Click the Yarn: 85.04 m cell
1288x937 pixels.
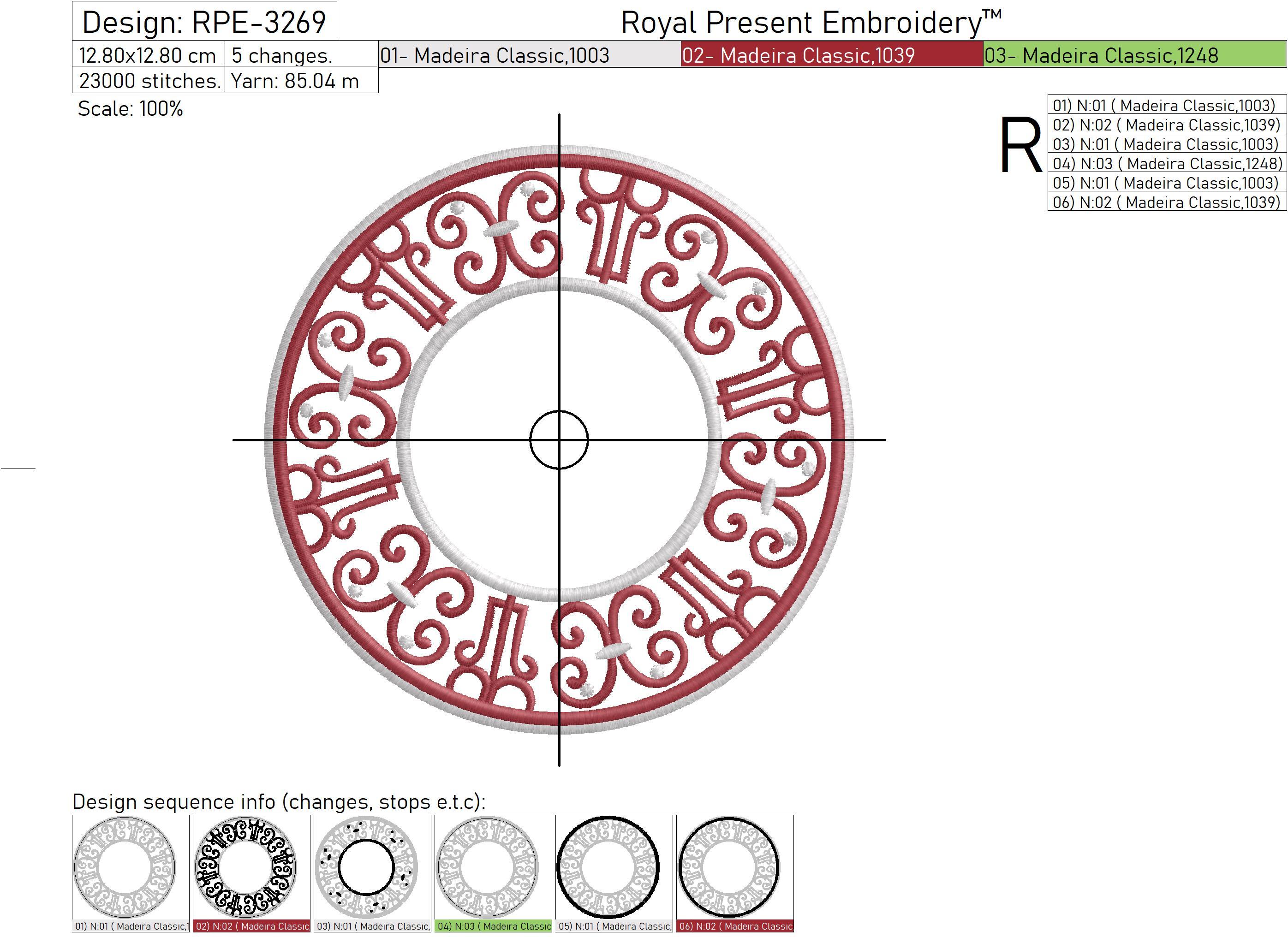[302, 80]
